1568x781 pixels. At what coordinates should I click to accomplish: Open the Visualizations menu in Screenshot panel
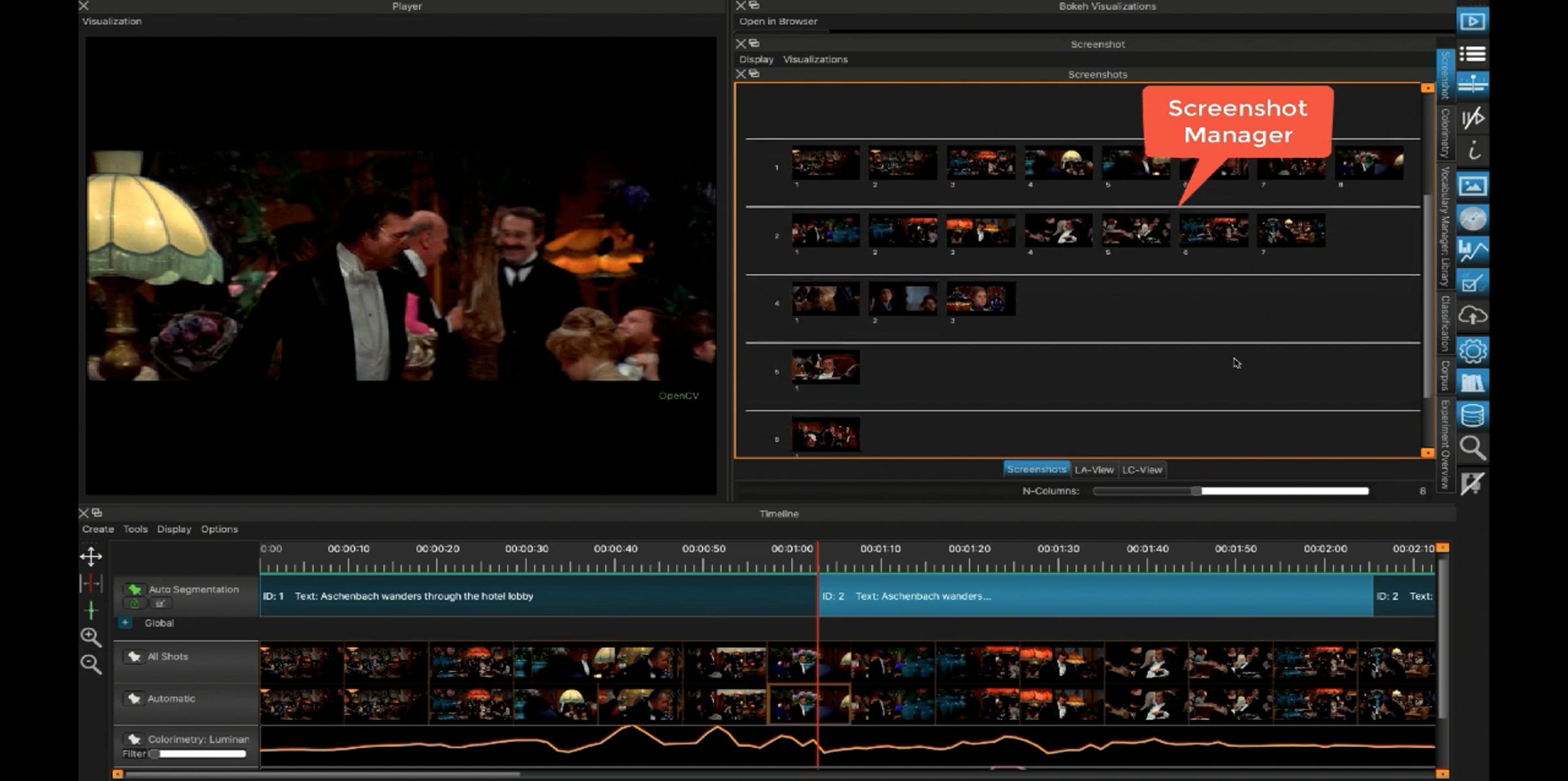click(815, 59)
